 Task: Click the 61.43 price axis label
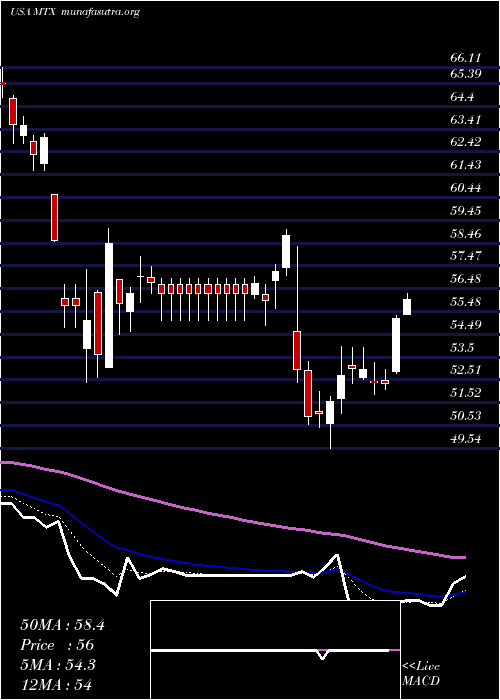point(466,165)
